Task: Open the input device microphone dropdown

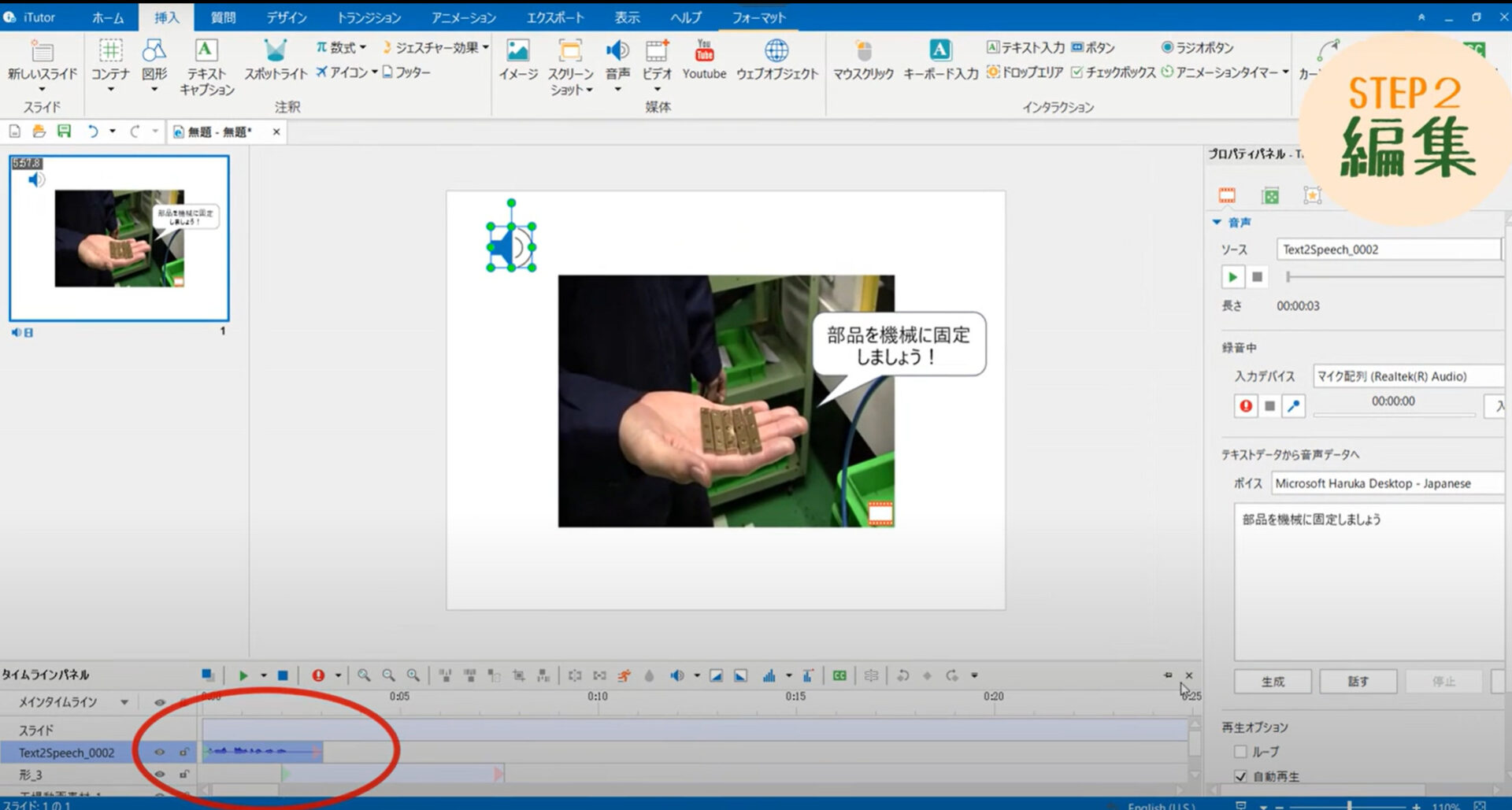Action: 1406,376
